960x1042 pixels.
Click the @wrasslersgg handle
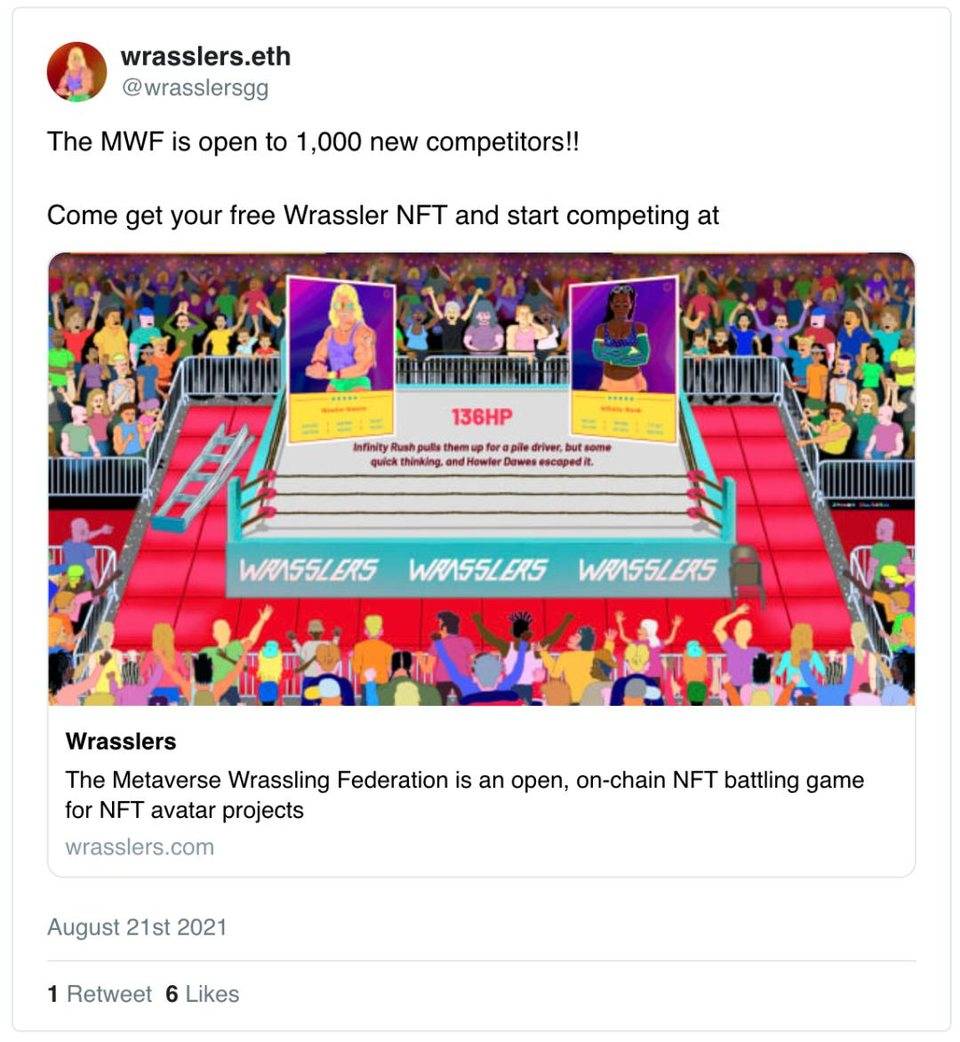pos(195,88)
